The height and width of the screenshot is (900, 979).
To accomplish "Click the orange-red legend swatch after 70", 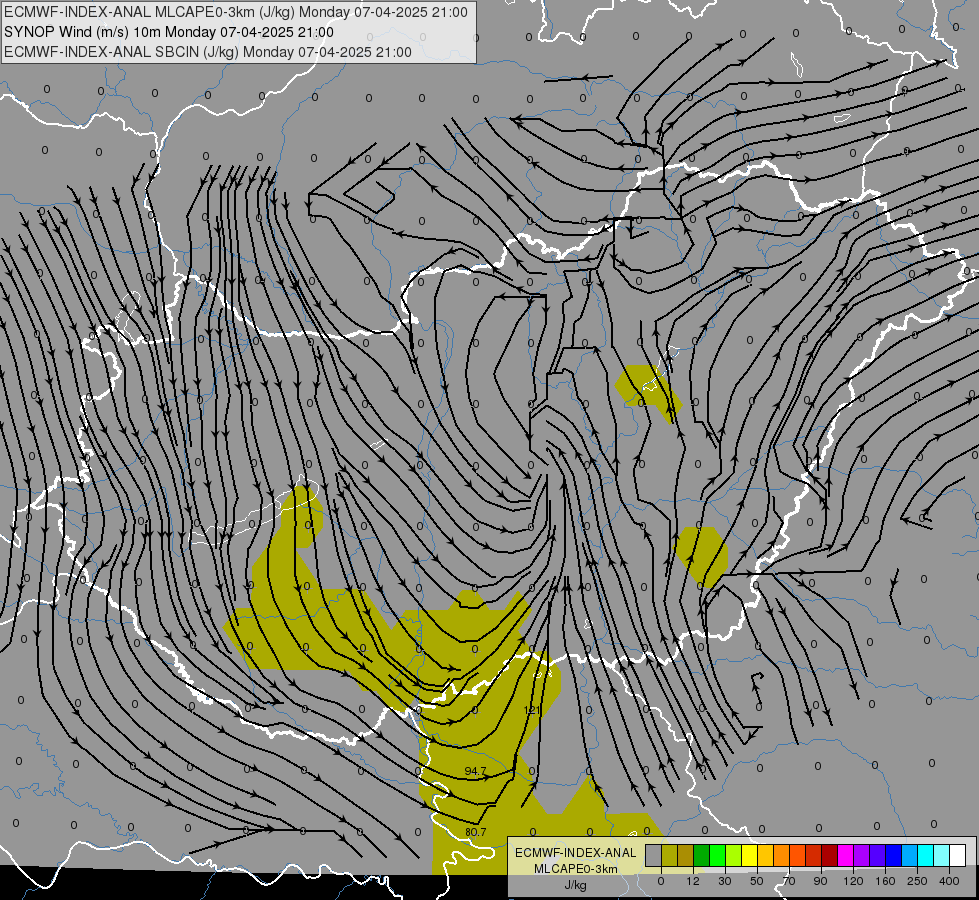I will (x=798, y=855).
